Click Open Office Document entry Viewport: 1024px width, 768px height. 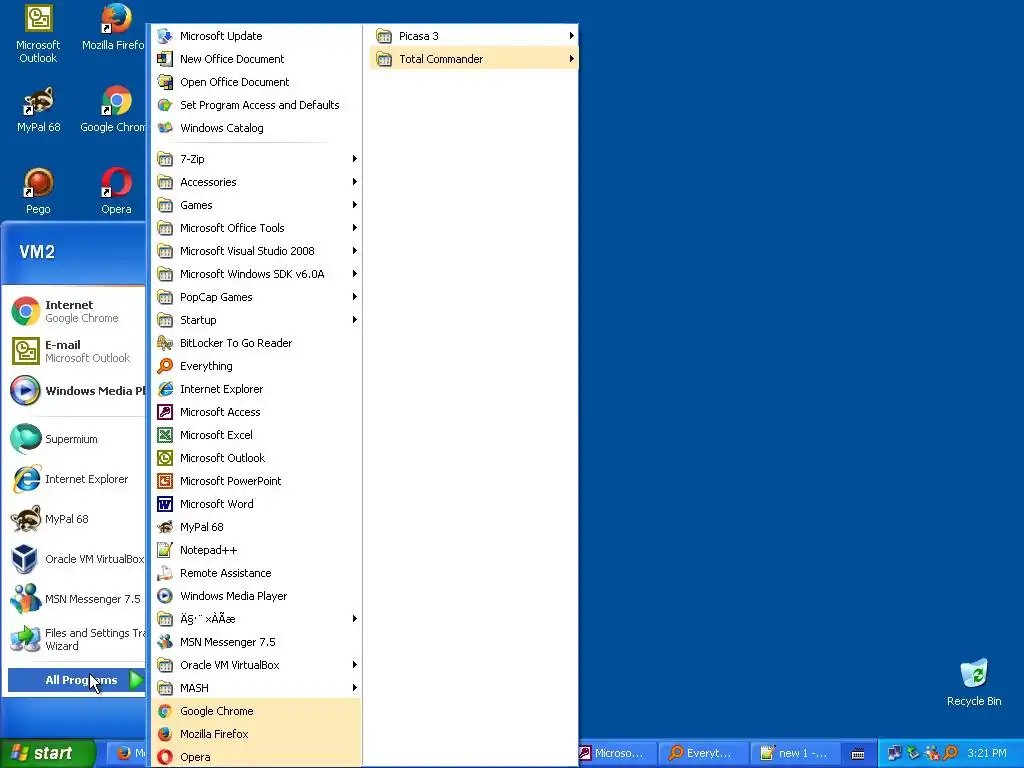pos(256,82)
